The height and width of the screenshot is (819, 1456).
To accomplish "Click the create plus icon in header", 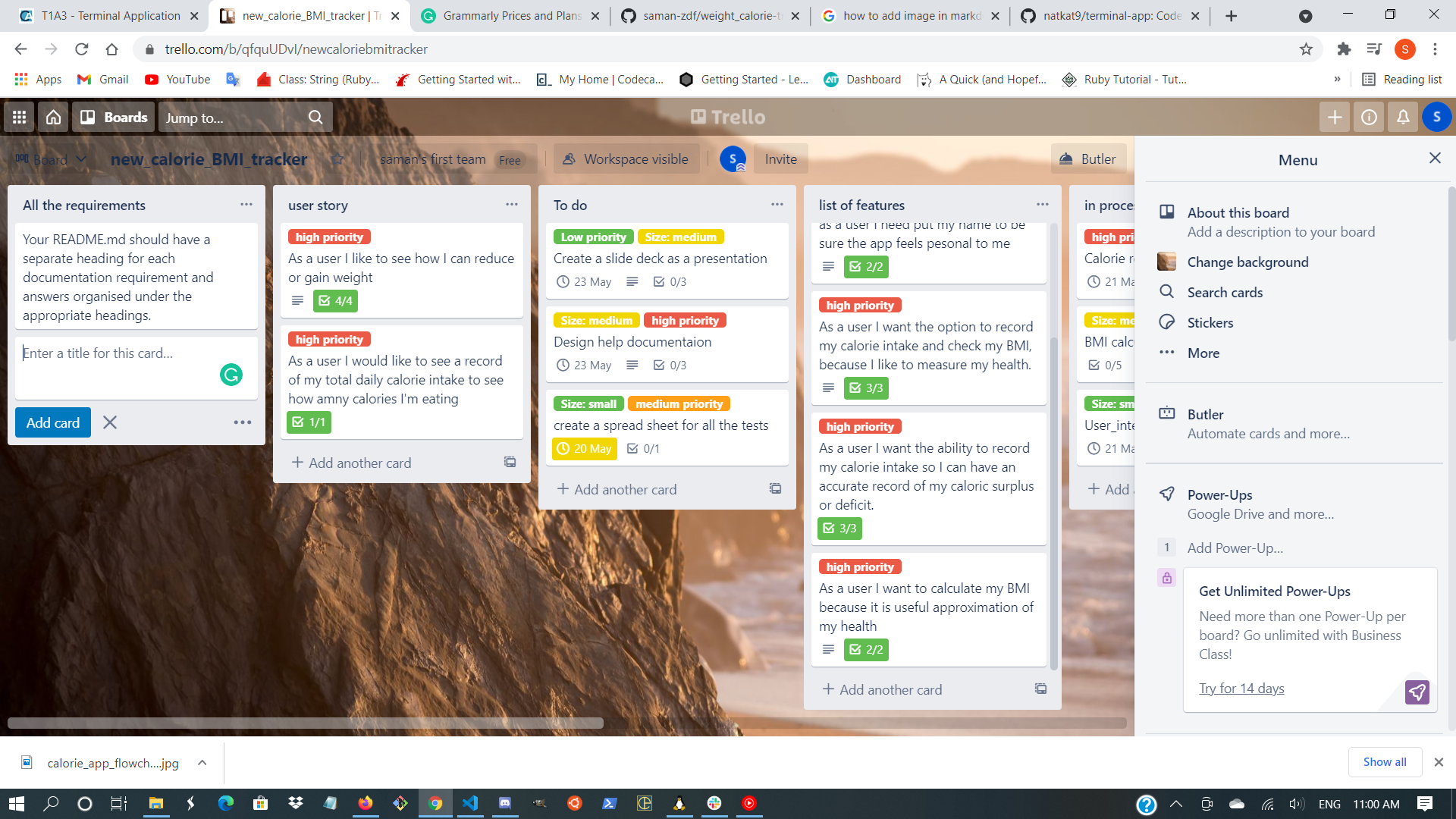I will (x=1335, y=118).
